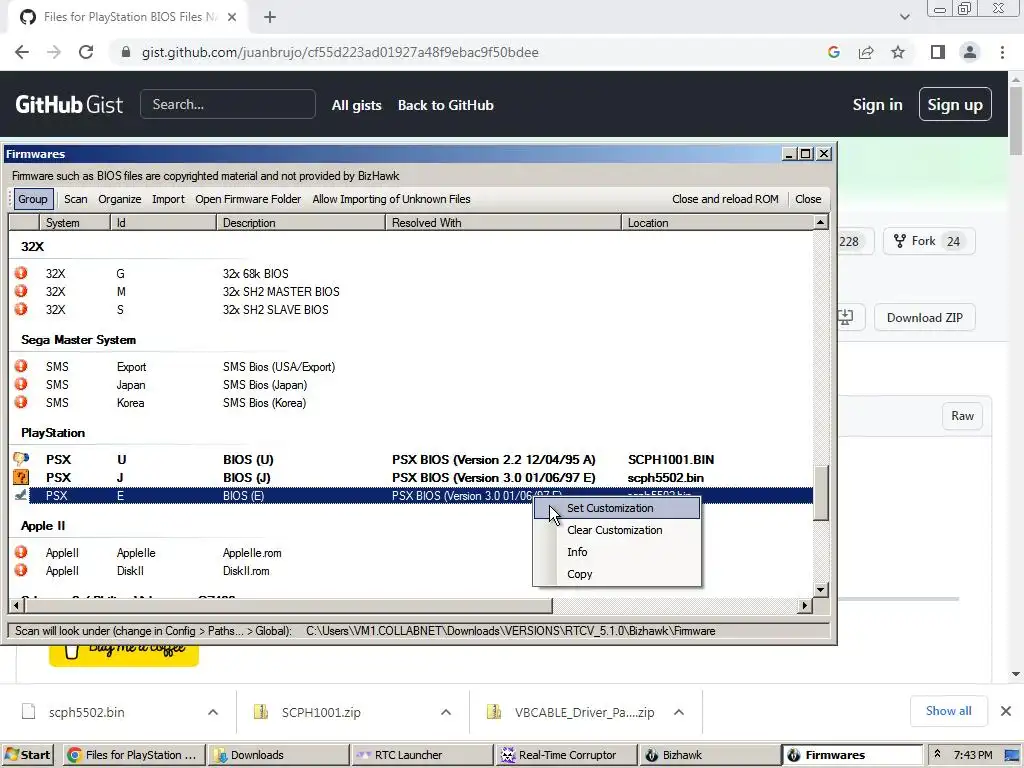Click Close and reload ROM
Screen dimensions: 1024x768
tap(725, 199)
